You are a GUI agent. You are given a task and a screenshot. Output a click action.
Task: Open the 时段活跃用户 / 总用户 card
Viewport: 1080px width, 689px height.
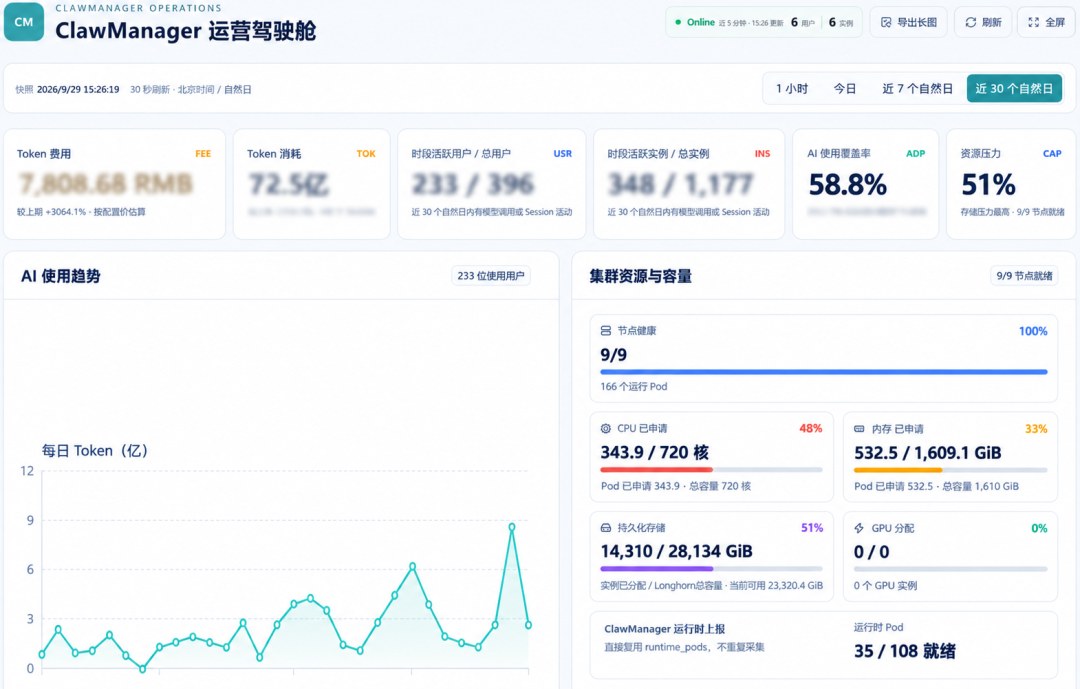(x=492, y=184)
